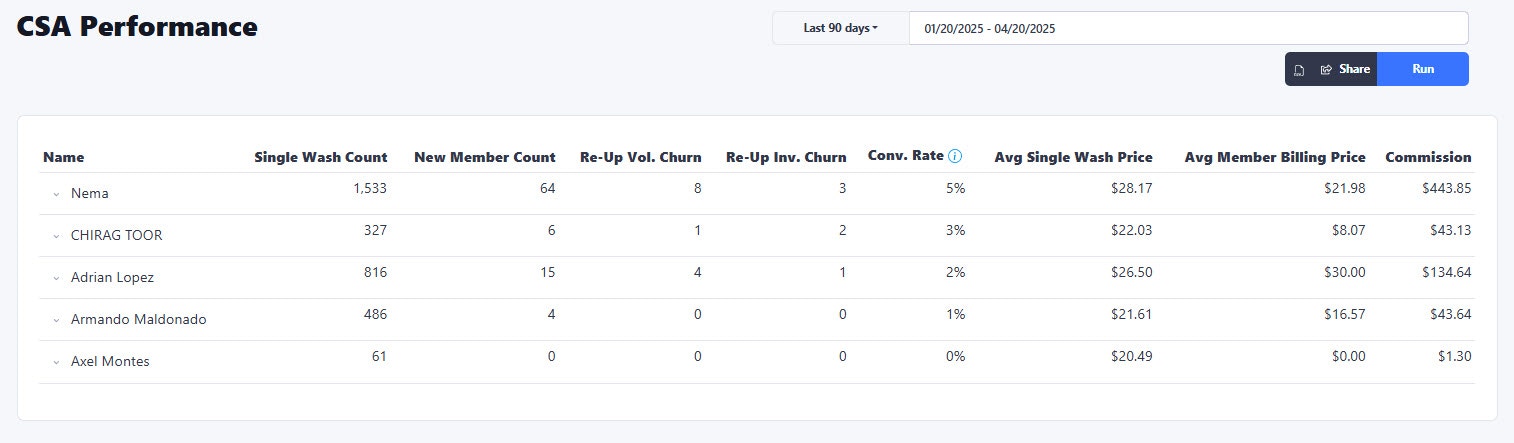
Task: Click the date range input field
Action: point(1188,28)
